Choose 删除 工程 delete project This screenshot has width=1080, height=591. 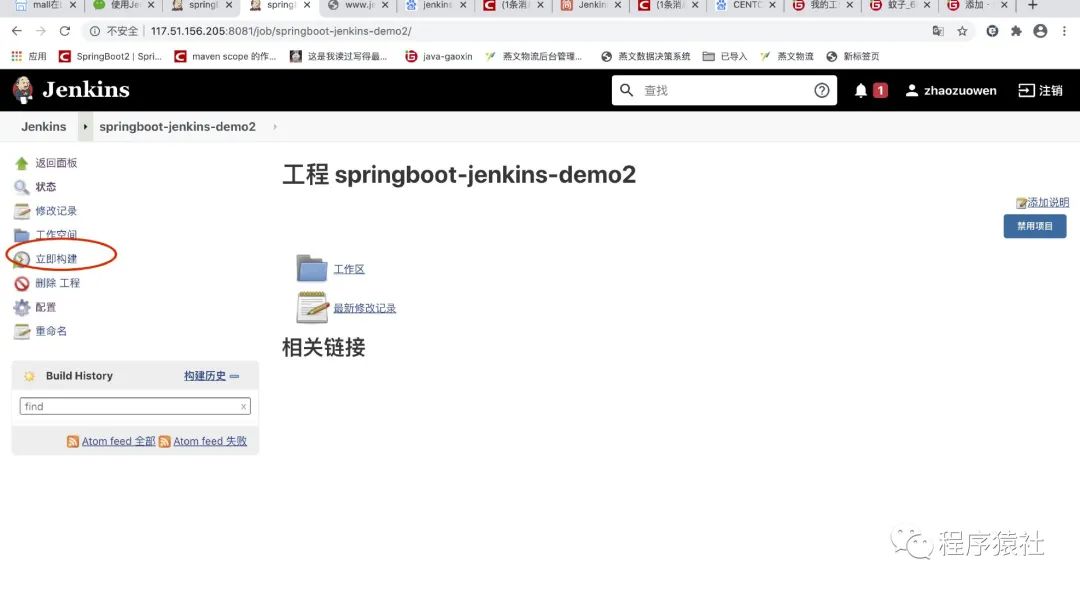(x=58, y=282)
